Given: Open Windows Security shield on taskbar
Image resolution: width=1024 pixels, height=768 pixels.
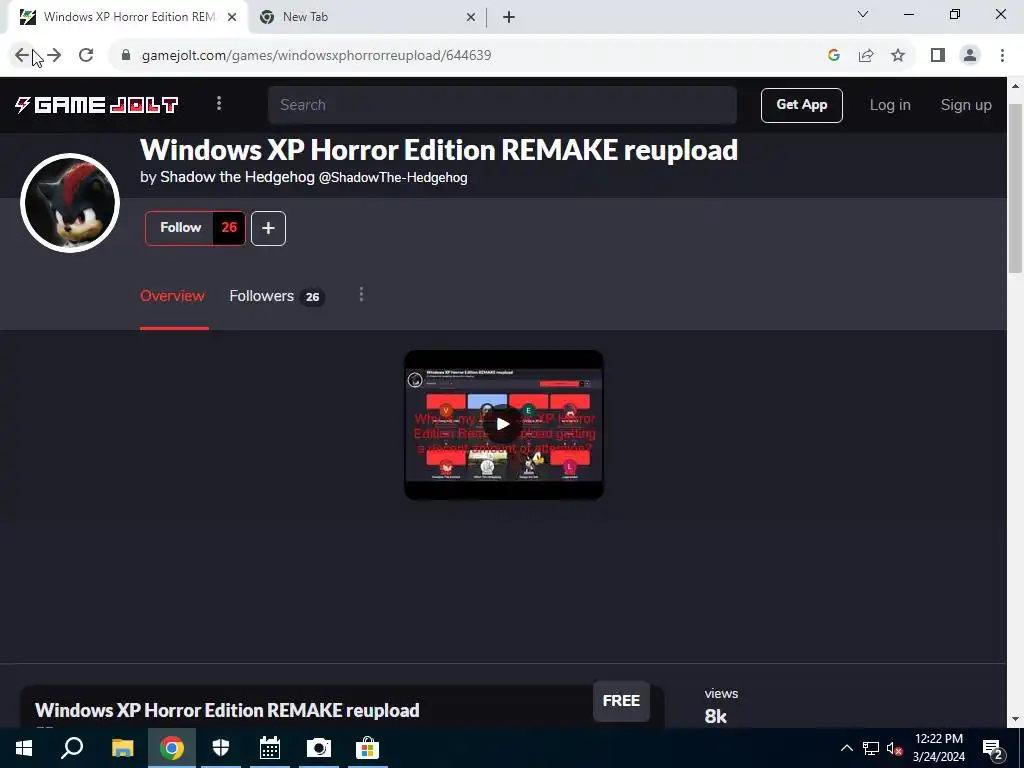Looking at the screenshot, I should coord(221,748).
